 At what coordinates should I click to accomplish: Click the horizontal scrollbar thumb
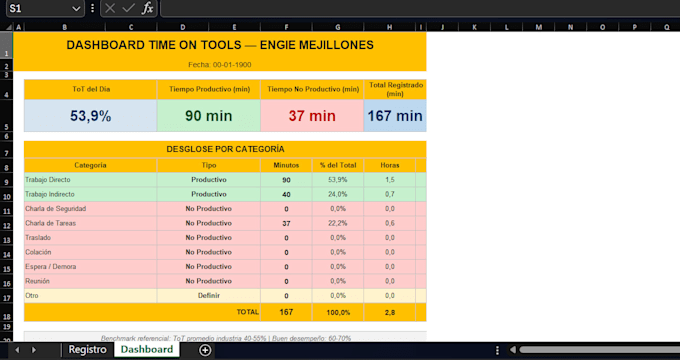point(599,350)
